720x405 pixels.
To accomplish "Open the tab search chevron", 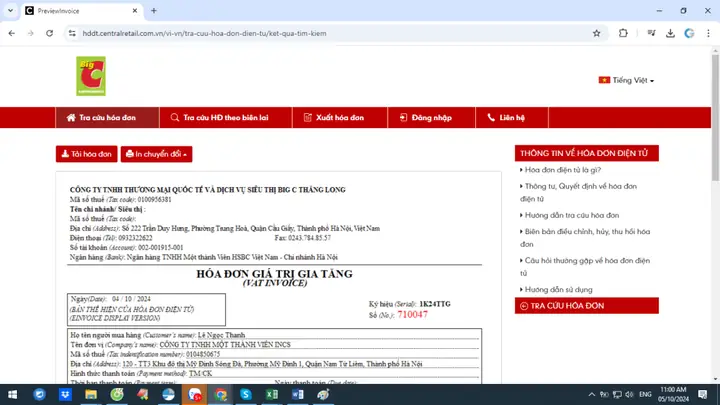I will click(x=10, y=11).
